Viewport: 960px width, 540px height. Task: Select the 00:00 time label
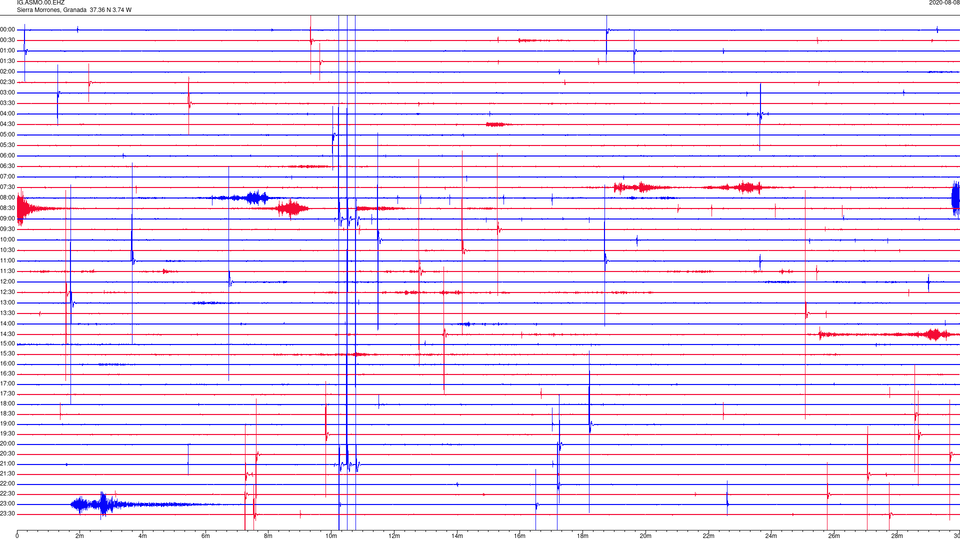click(7, 29)
